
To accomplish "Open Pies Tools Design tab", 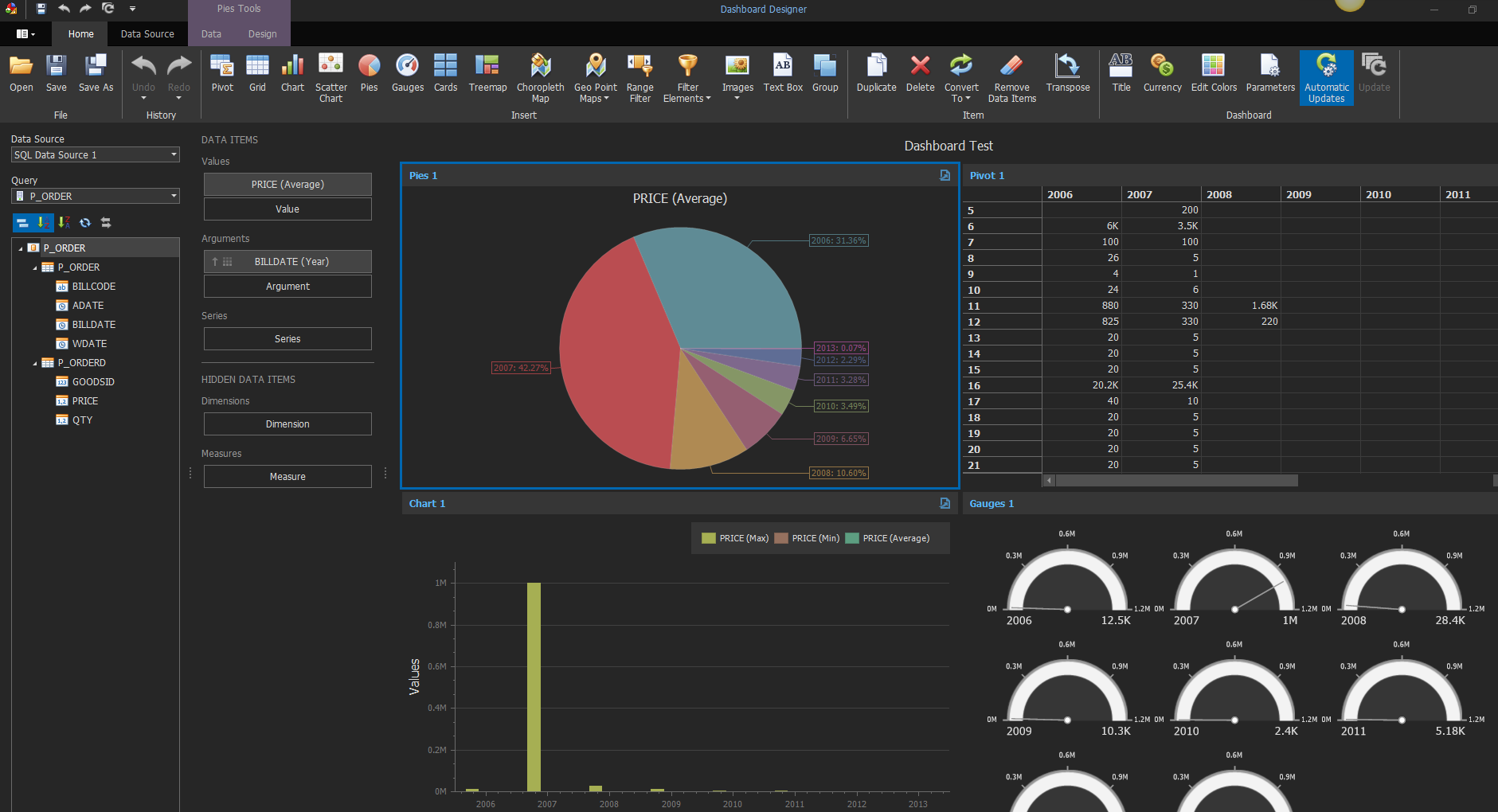I will tap(262, 34).
